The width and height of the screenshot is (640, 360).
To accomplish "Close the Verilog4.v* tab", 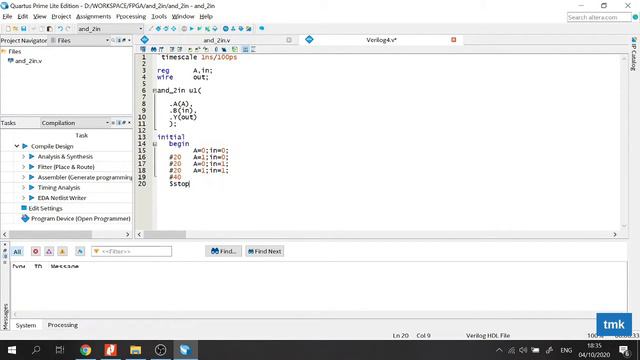I will pos(453,40).
